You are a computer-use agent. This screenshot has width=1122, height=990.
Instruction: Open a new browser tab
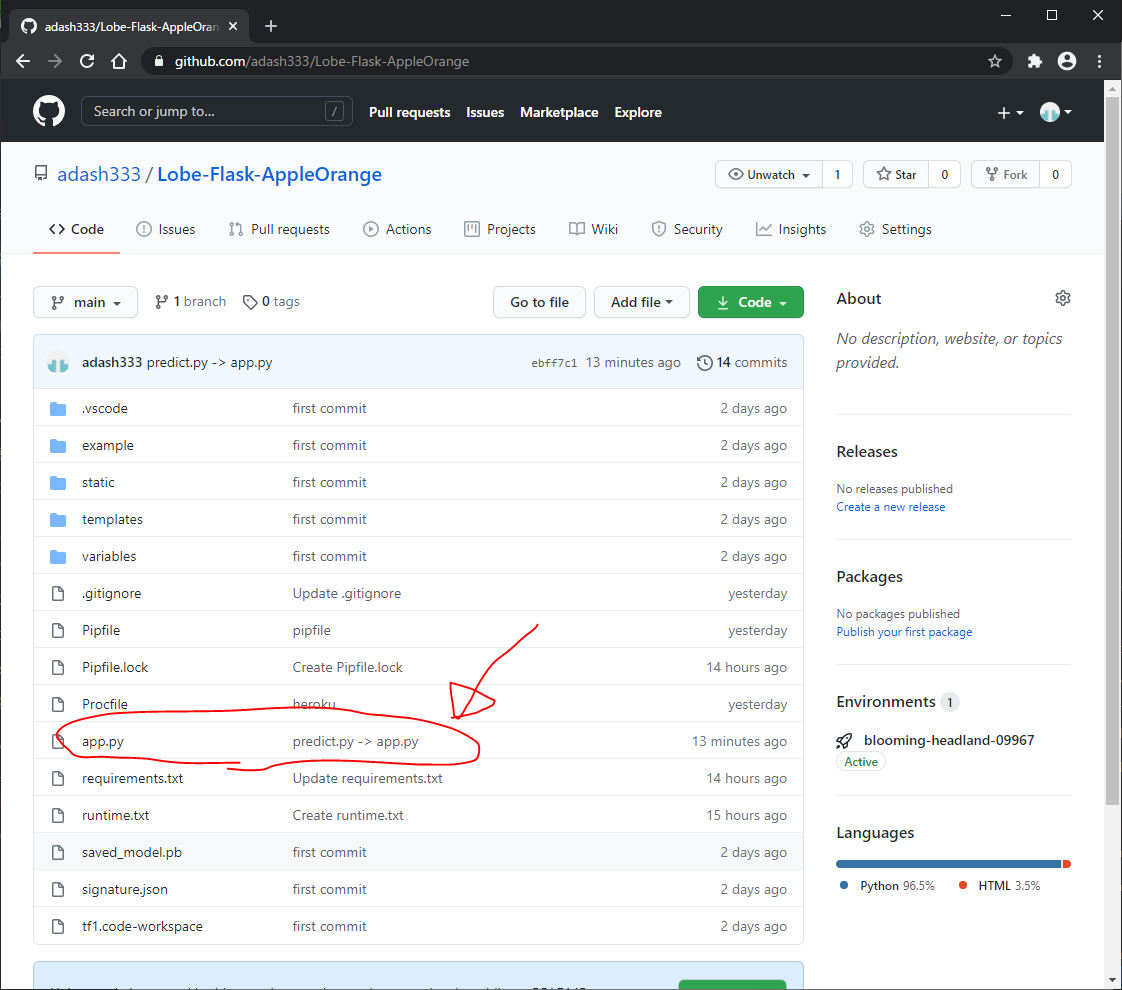(x=270, y=26)
